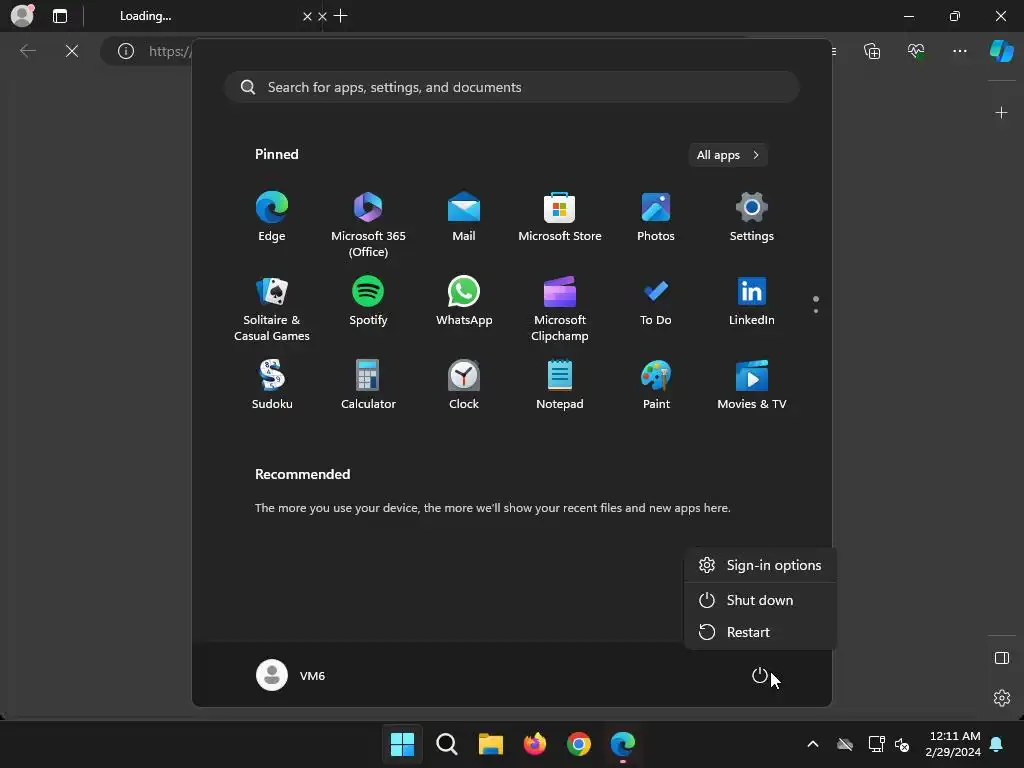Go to next page of pinned apps
1024x768 pixels.
pos(816,311)
